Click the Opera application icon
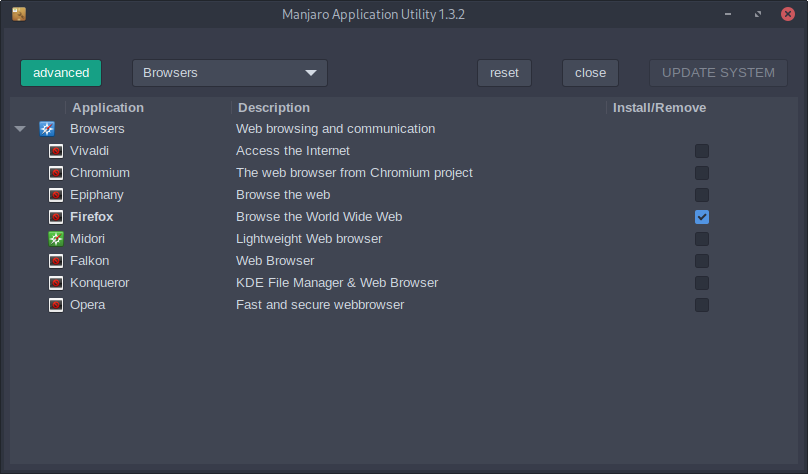The height and width of the screenshot is (474, 808). (x=56, y=305)
